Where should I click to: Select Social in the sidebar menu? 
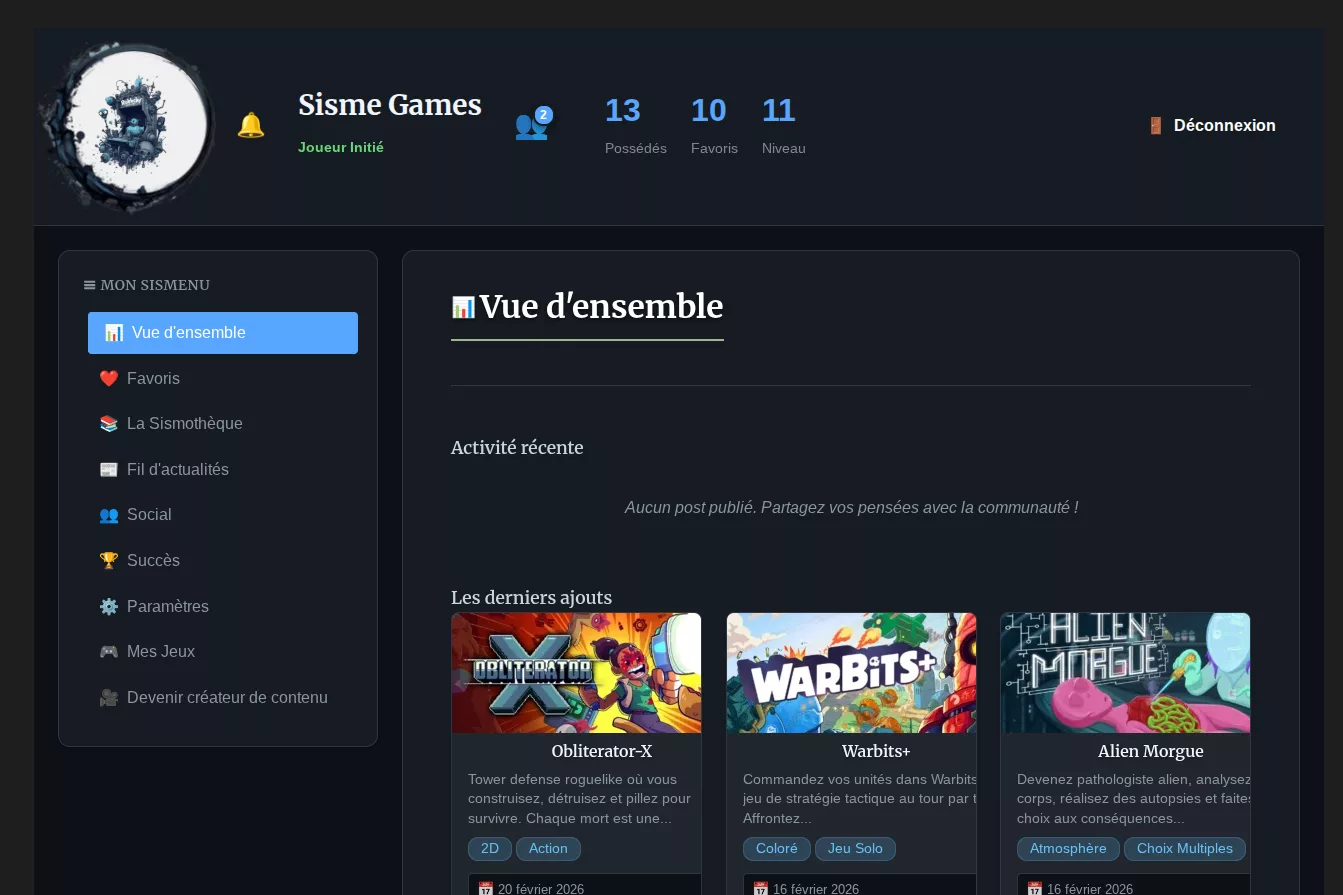click(149, 514)
